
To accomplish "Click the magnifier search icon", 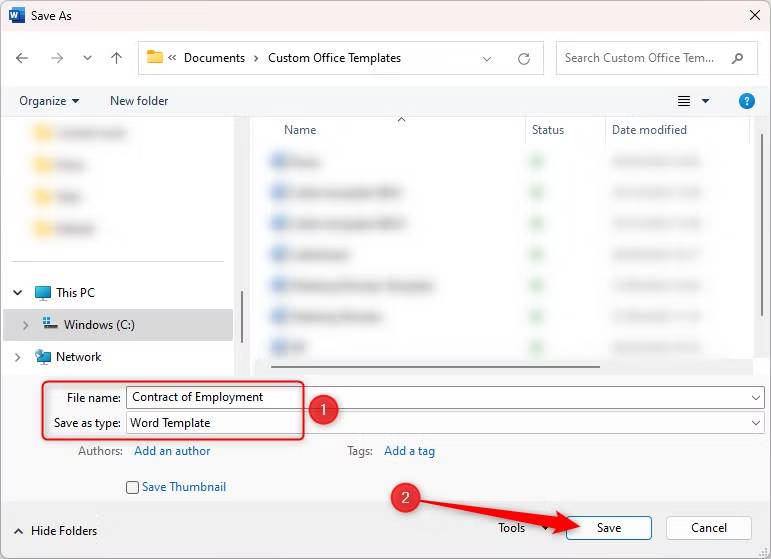I will click(737, 59).
